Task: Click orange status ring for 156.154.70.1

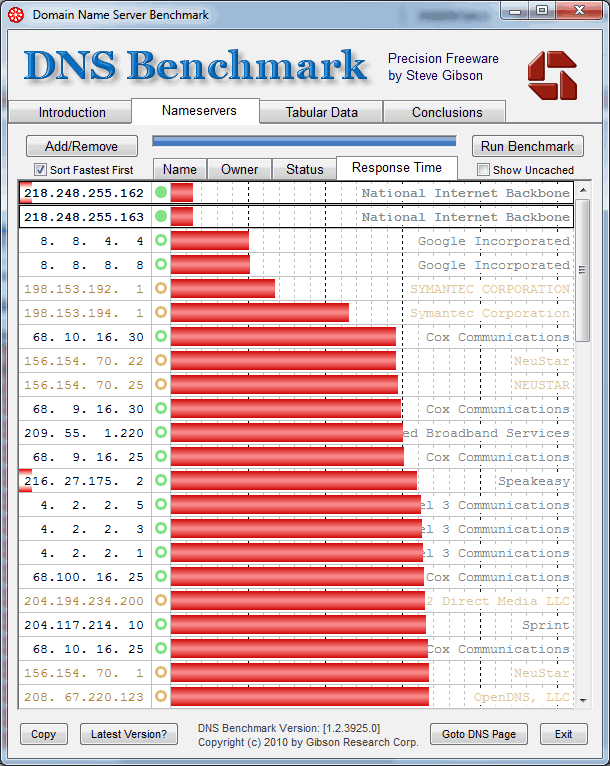Action: tap(161, 672)
